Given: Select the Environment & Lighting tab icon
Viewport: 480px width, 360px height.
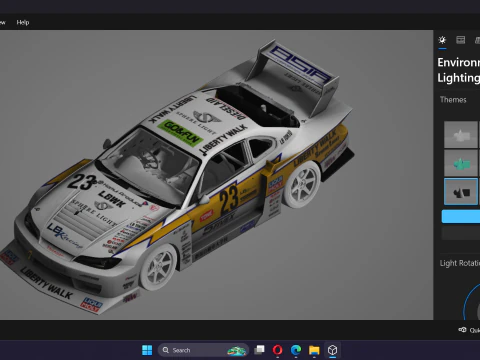Looking at the screenshot, I should pyautogui.click(x=442, y=40).
